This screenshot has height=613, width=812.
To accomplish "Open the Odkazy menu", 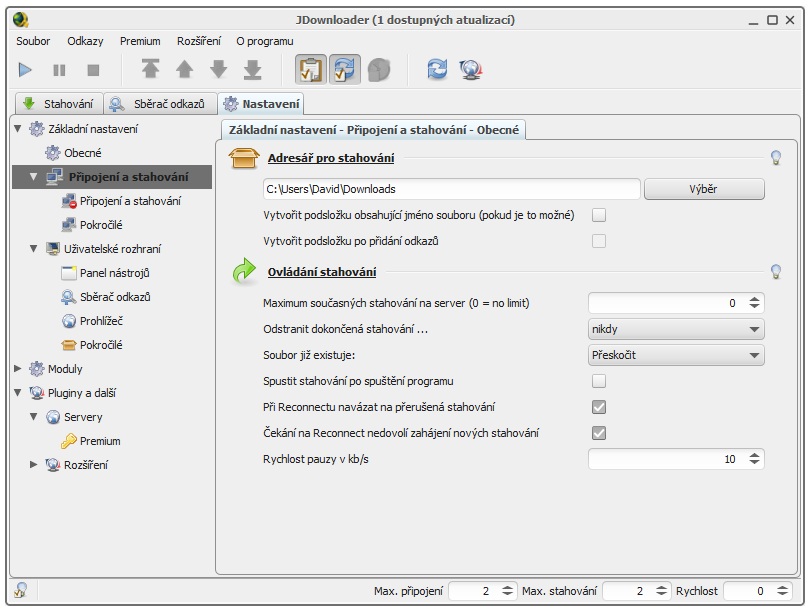I will tap(85, 41).
